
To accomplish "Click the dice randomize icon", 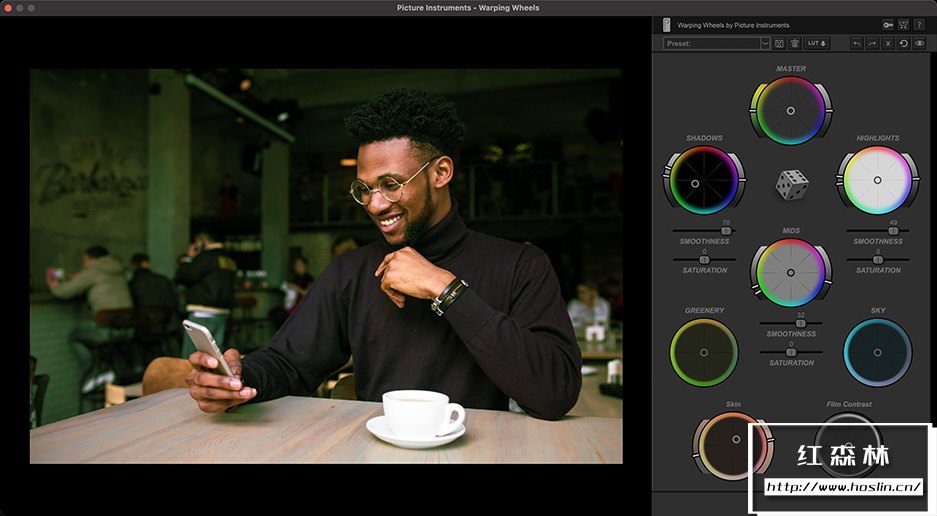I will click(792, 185).
